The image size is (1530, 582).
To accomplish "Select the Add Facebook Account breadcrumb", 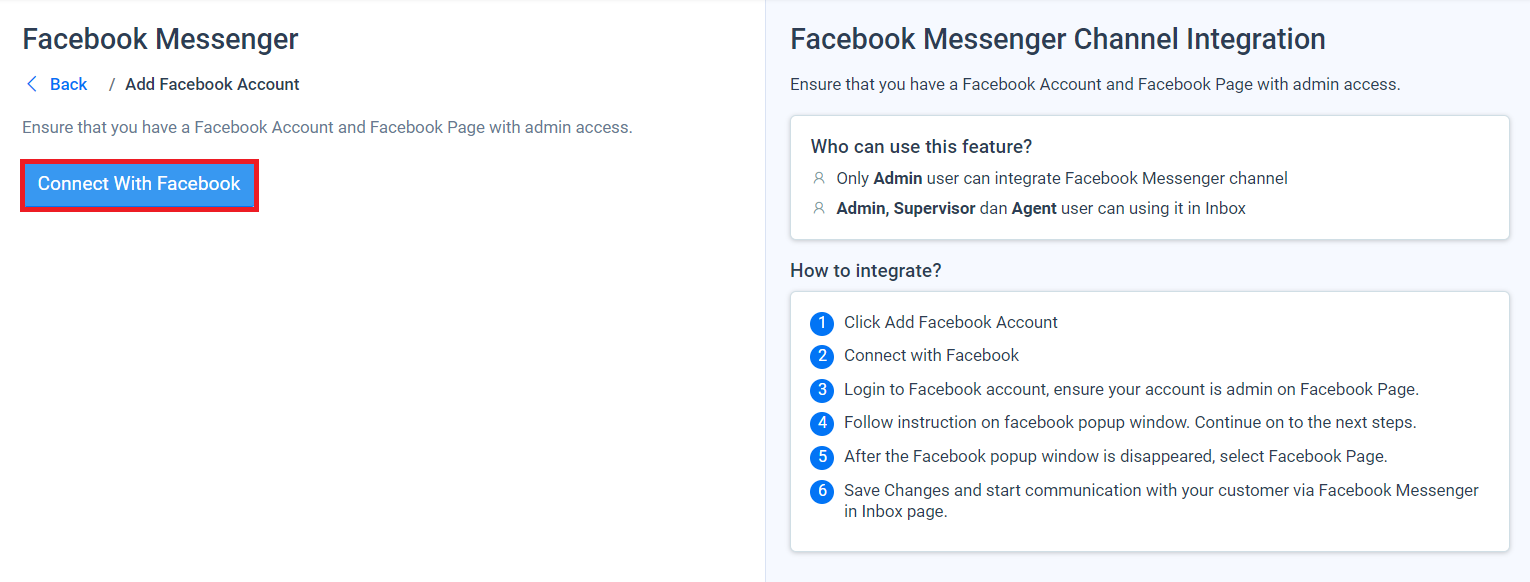I will (212, 84).
